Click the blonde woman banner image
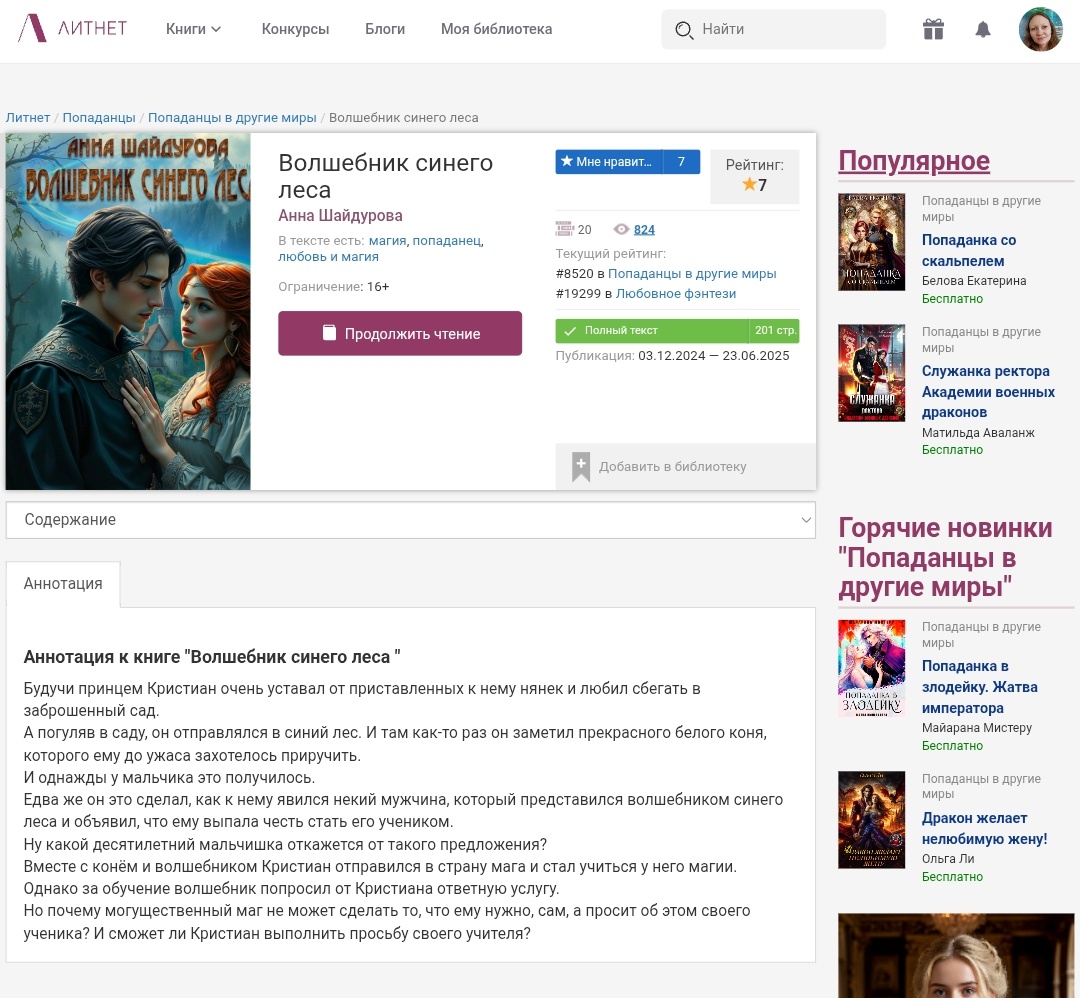 click(x=956, y=955)
